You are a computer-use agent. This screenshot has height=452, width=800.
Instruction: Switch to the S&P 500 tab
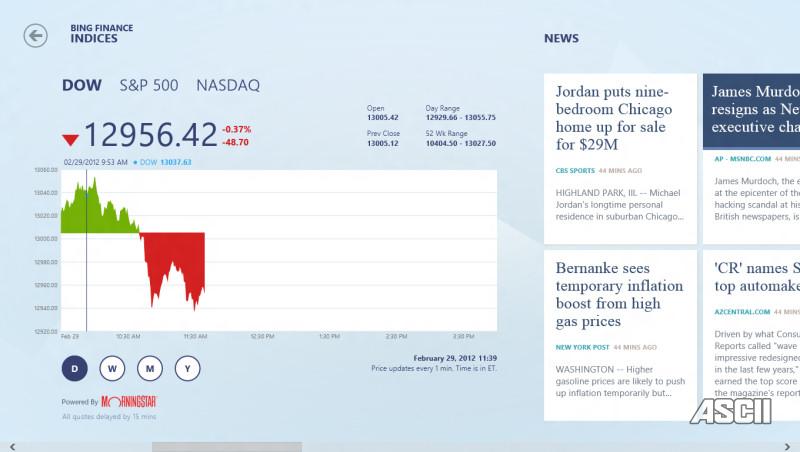pos(149,86)
